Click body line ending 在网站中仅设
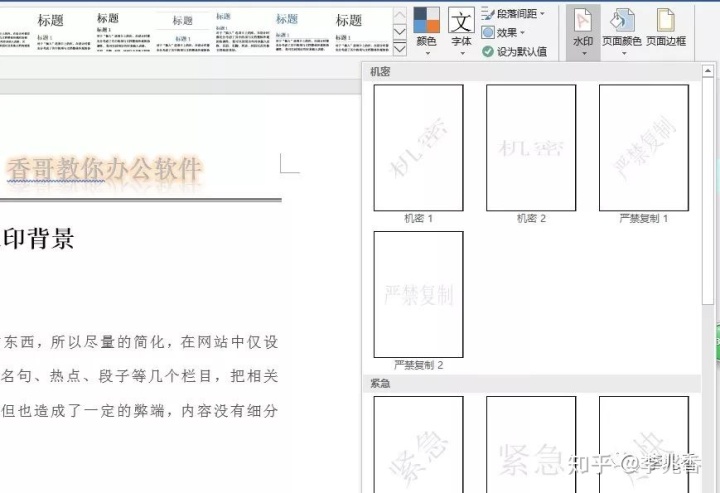This screenshot has width=720, height=493. [139, 342]
